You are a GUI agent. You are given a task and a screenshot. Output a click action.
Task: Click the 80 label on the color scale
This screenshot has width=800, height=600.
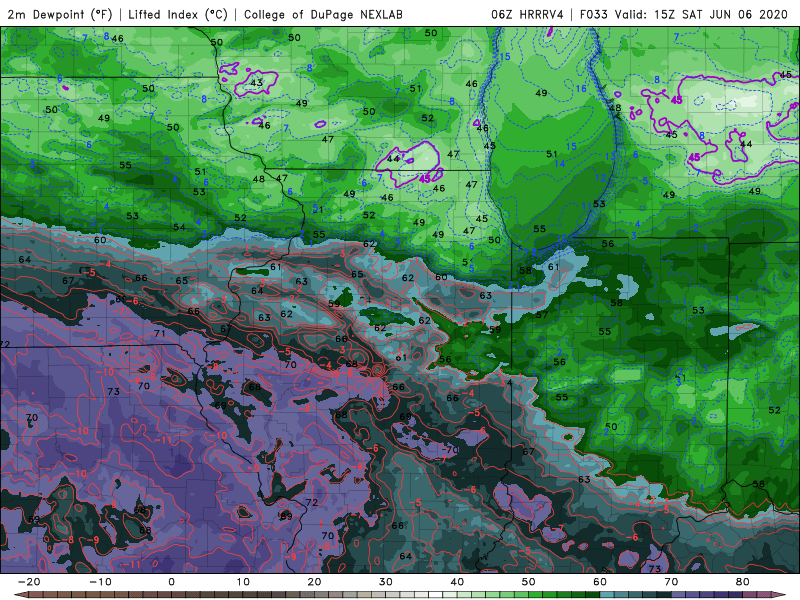[743, 582]
